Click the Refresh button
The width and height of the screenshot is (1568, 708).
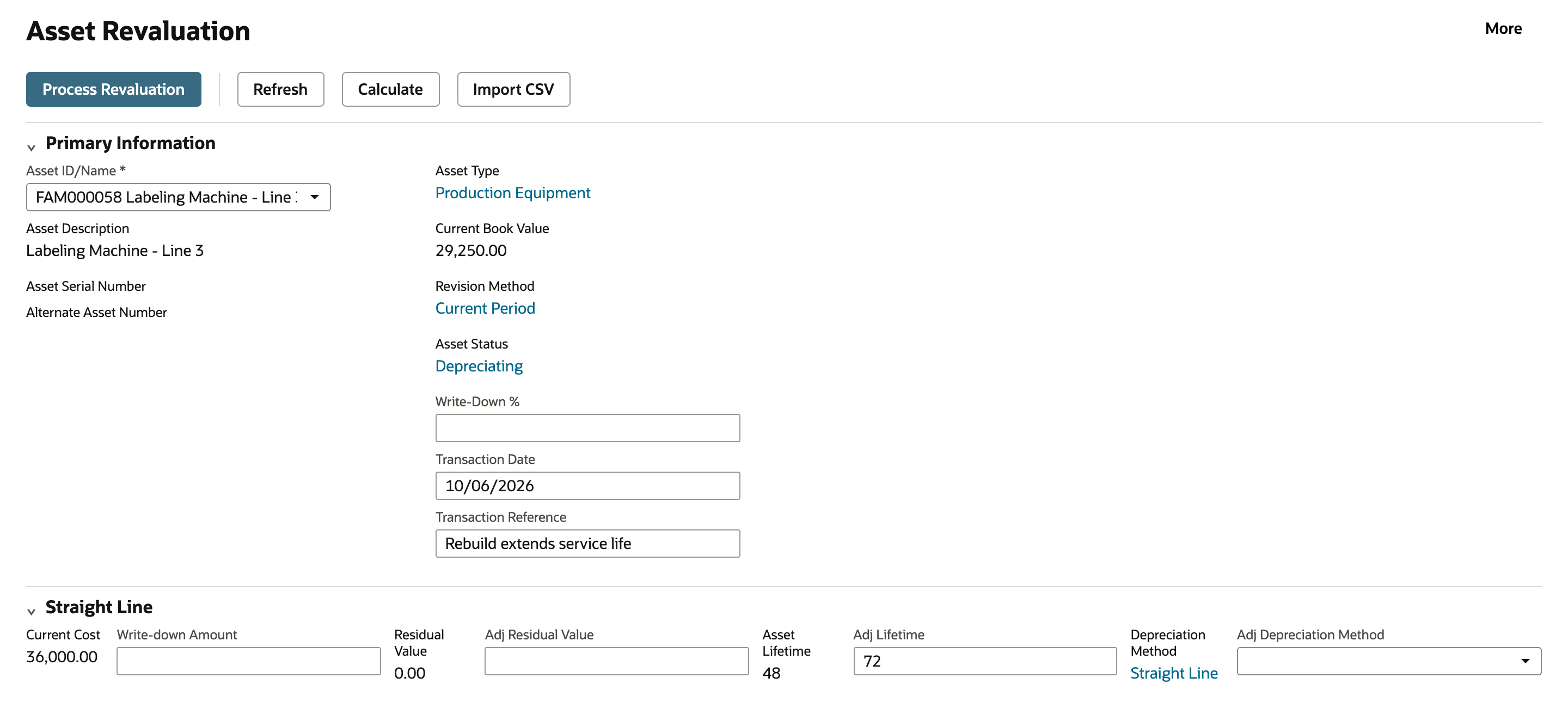click(280, 89)
